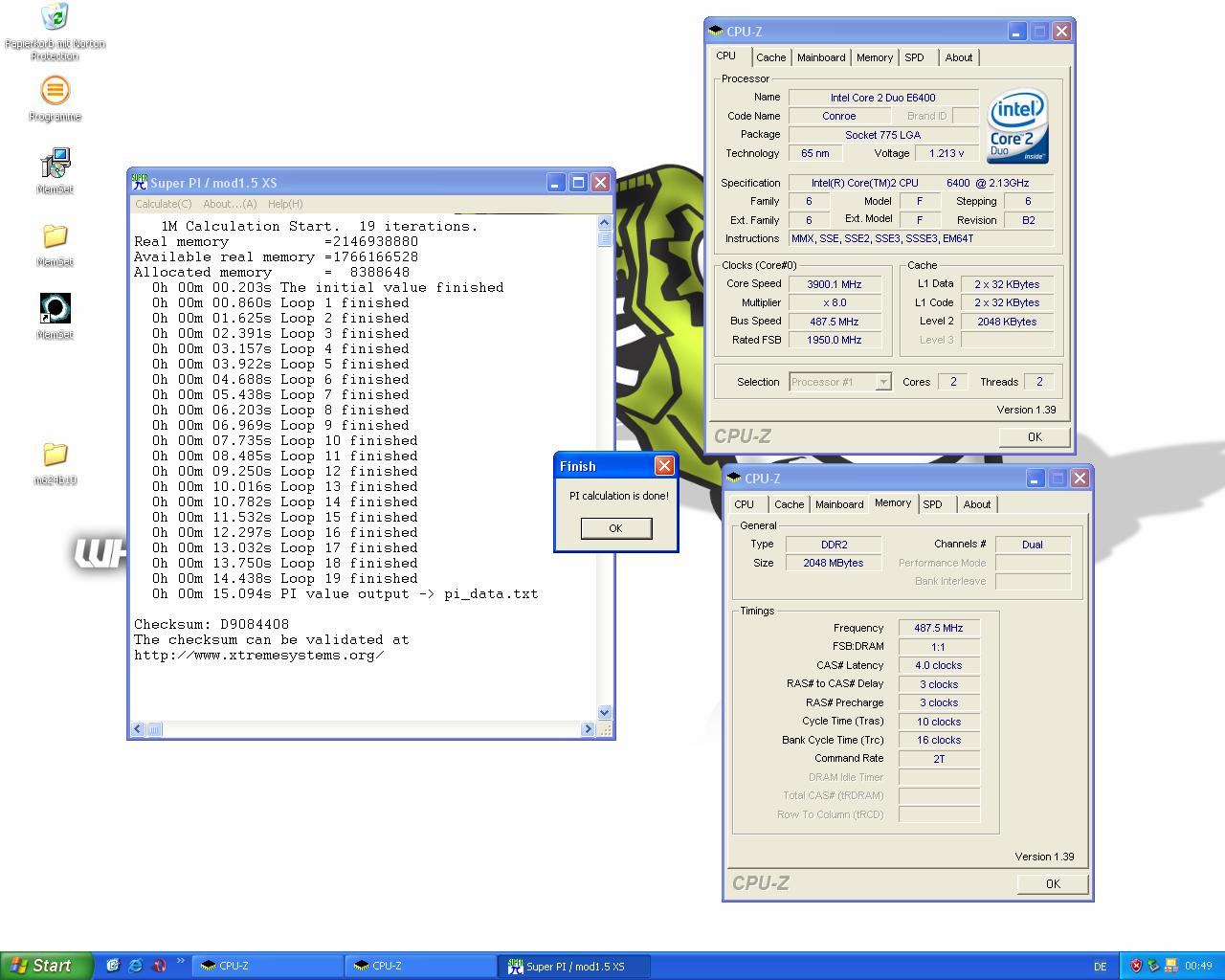Open the Programme desktop icon
Screen dimensions: 1225x980
point(55,99)
